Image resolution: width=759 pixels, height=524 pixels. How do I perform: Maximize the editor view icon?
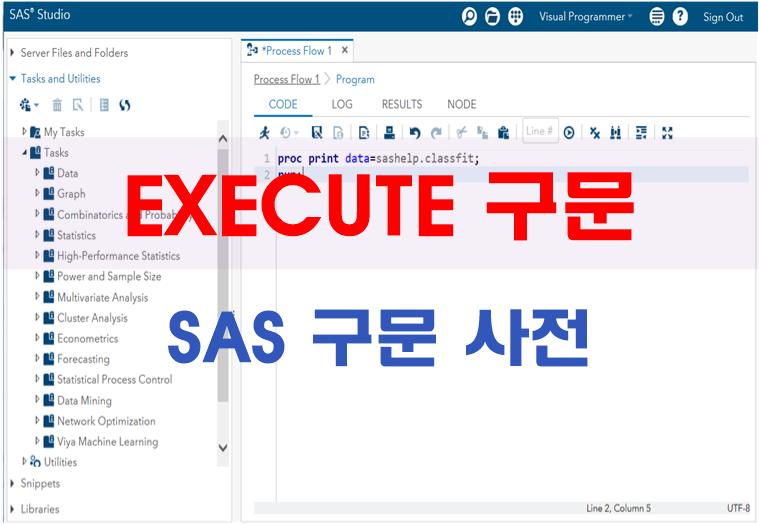coord(668,132)
